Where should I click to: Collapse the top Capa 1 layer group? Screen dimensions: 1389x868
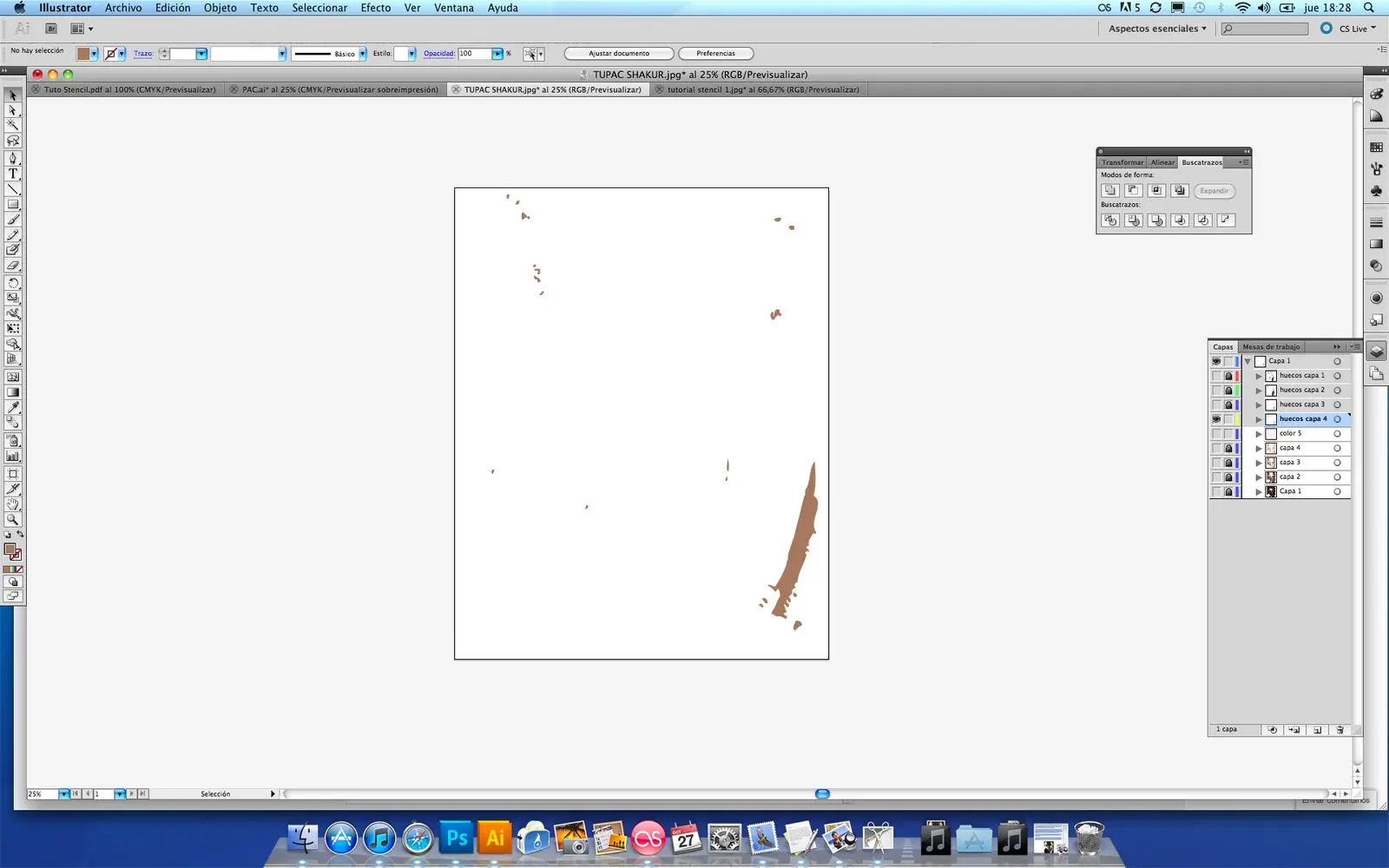[1247, 361]
